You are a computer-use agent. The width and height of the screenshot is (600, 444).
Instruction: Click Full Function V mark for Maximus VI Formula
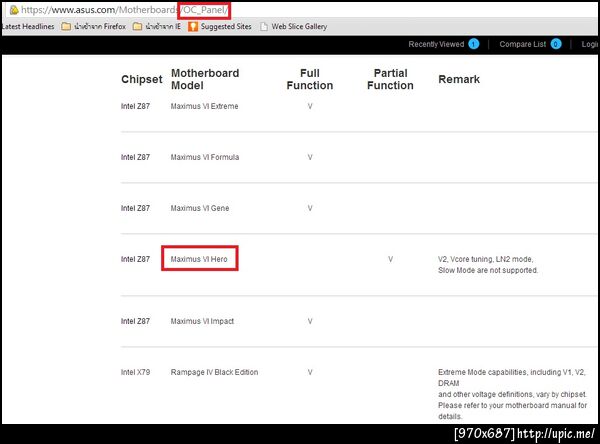[310, 157]
